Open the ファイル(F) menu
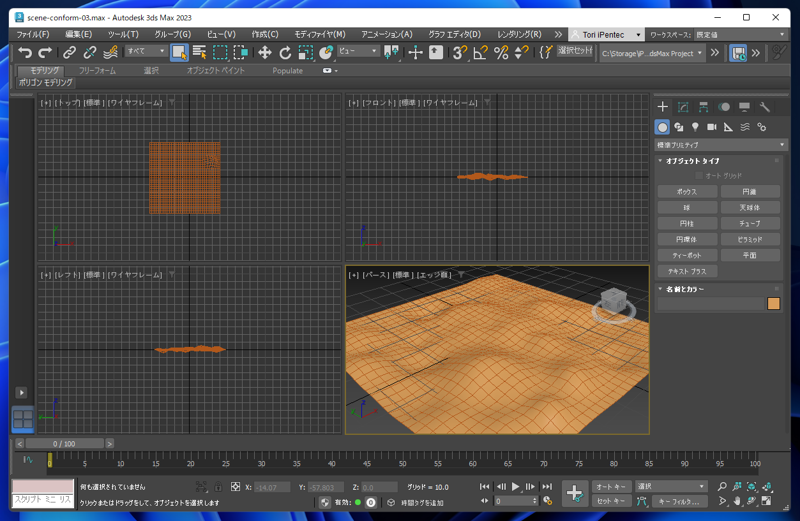This screenshot has height=521, width=800. 33,34
